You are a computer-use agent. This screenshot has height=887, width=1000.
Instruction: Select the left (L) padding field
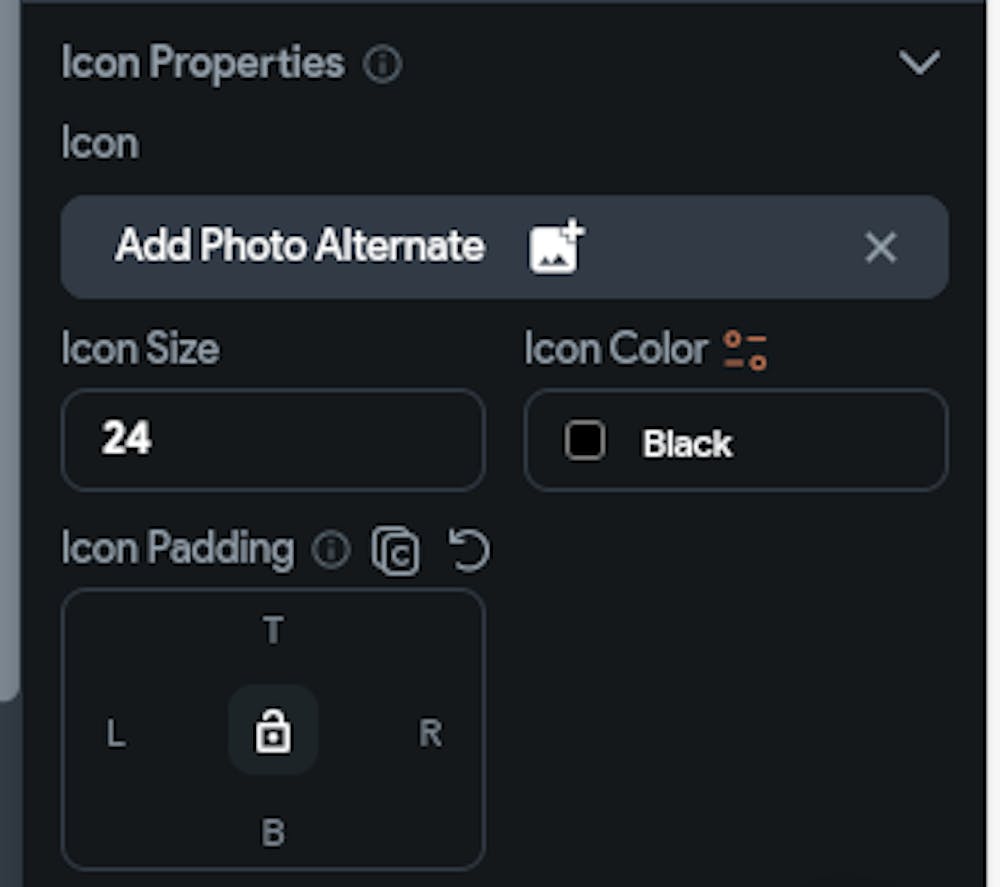(116, 734)
